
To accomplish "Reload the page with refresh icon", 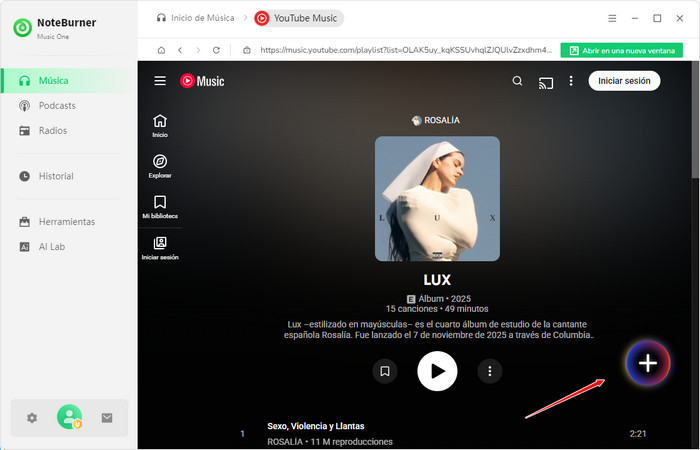I will pos(217,50).
